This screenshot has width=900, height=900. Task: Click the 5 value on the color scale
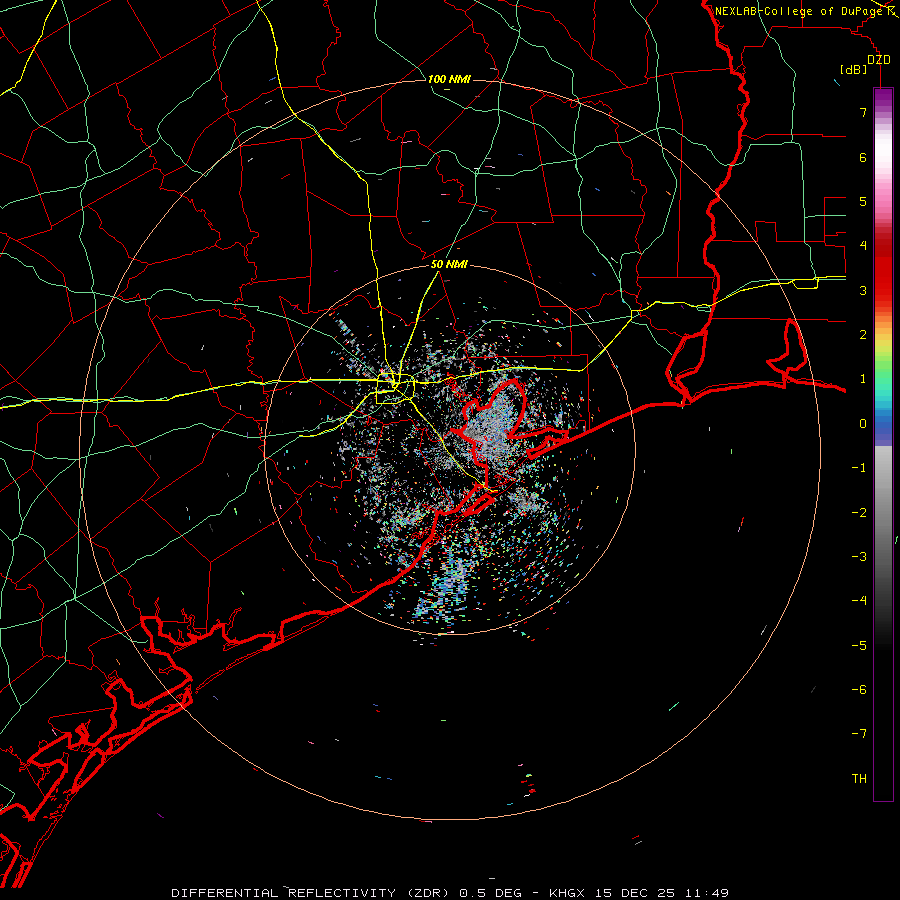pos(863,201)
